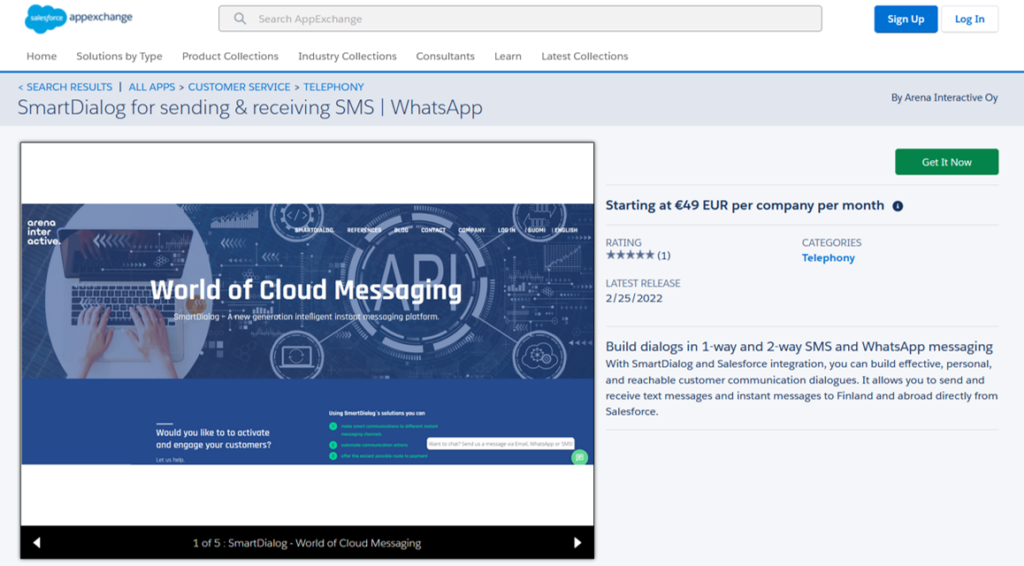Click the five-star rating

point(630,255)
